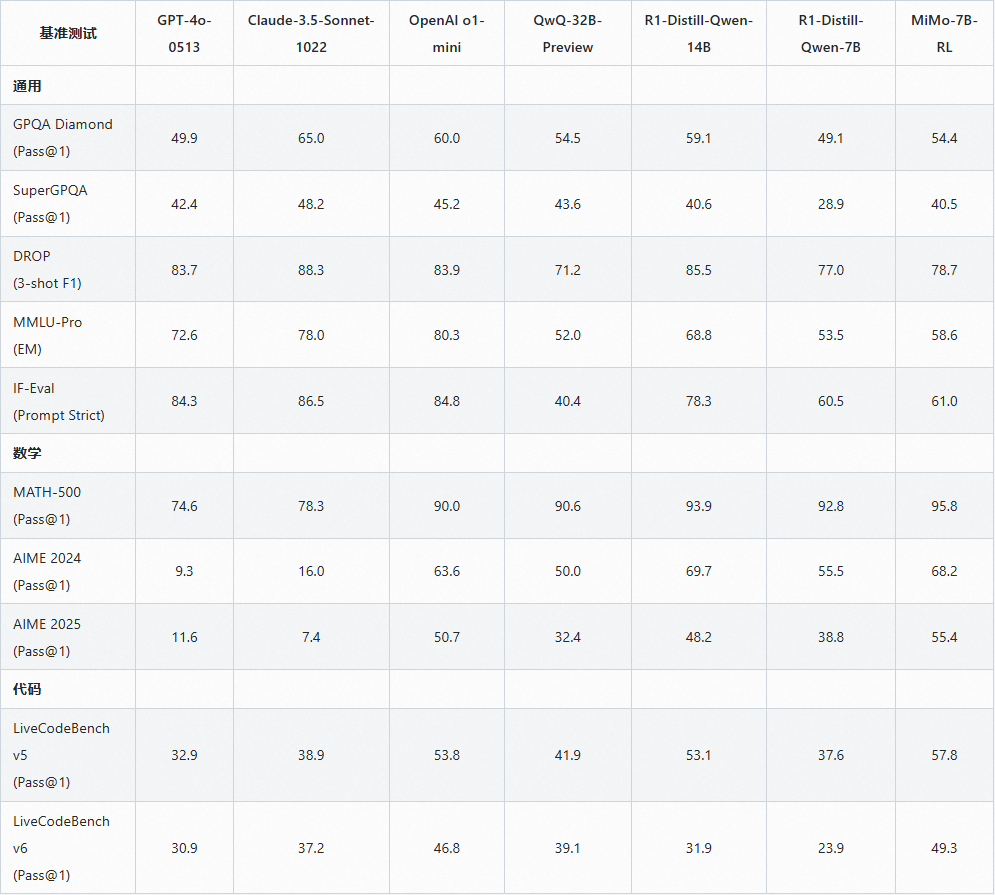Click the 通用 section heading
Image resolution: width=995 pixels, height=895 pixels.
pos(27,86)
